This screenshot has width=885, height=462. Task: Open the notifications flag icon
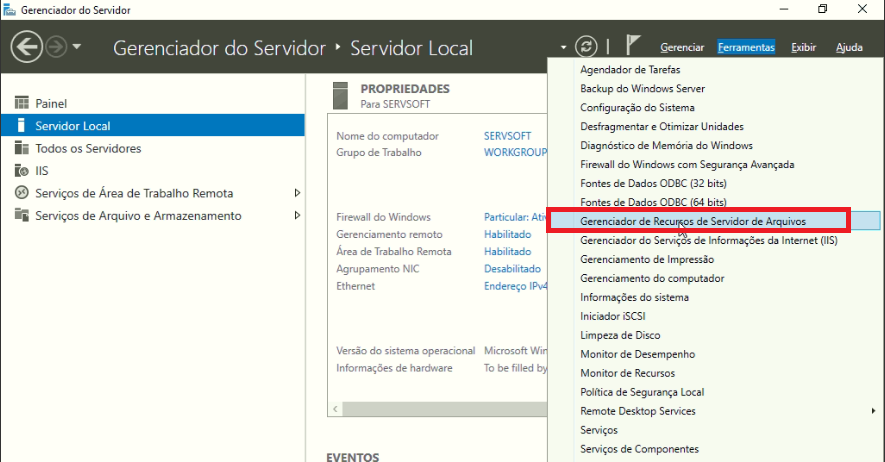point(632,47)
